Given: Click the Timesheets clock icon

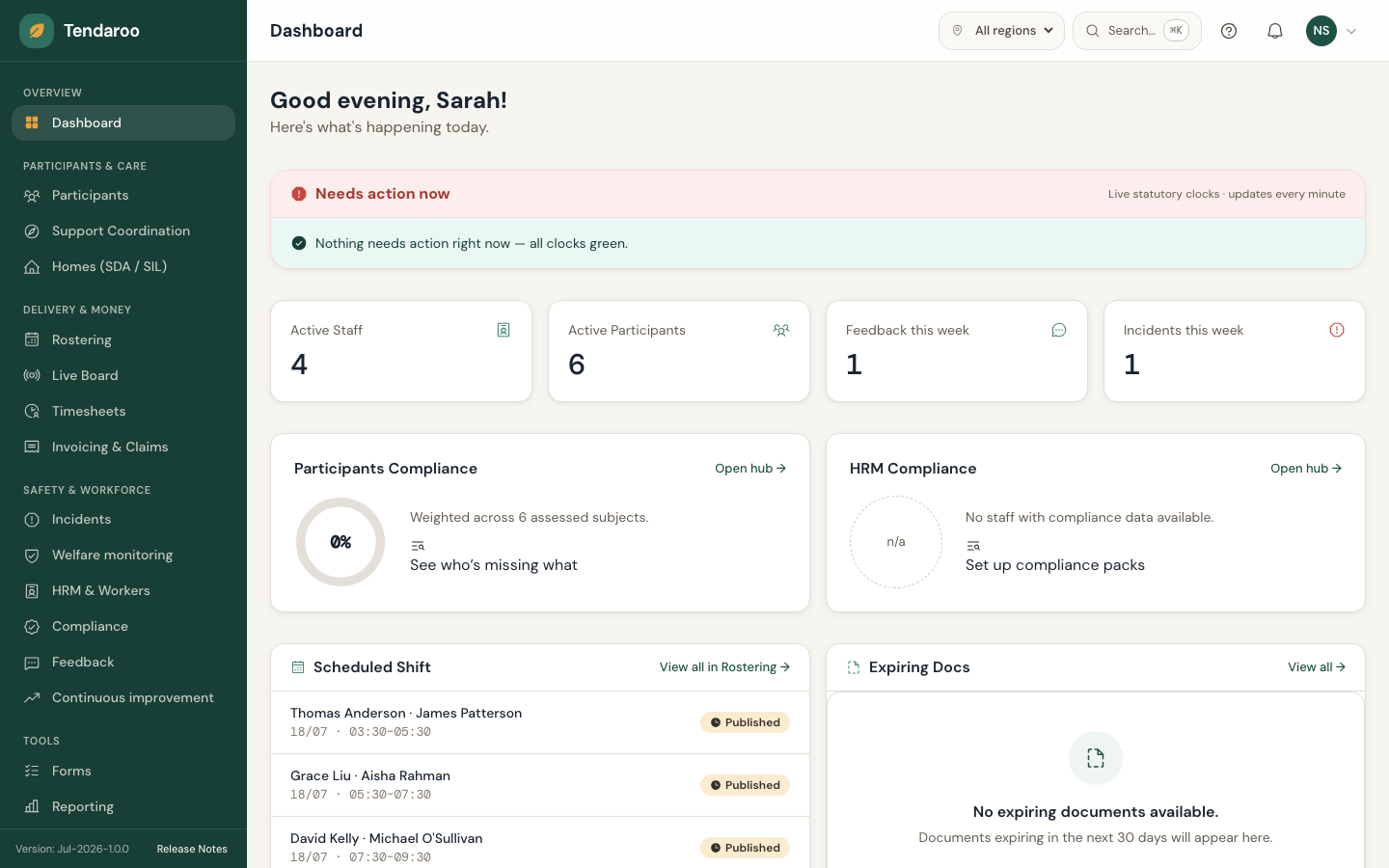Looking at the screenshot, I should (x=32, y=411).
